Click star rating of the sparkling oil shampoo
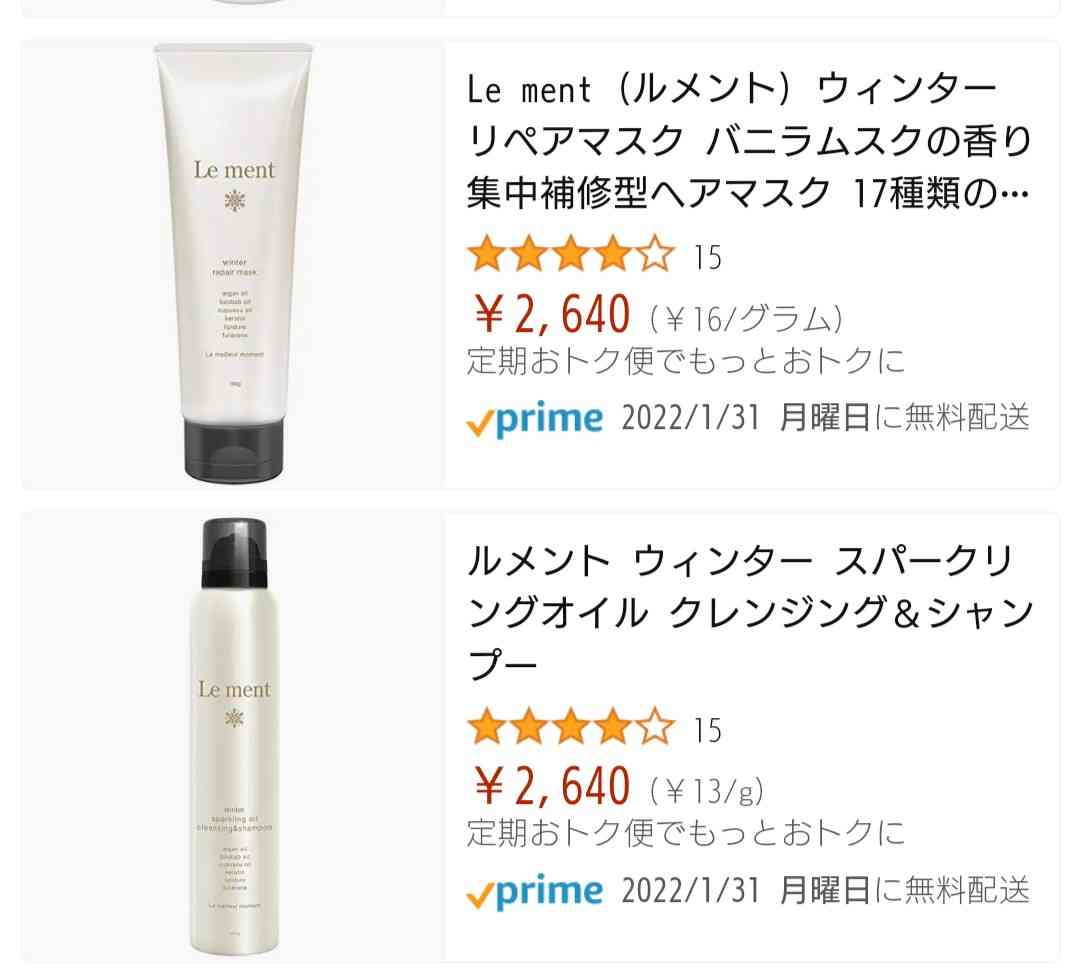This screenshot has height=972, width=1080. pos(571,727)
